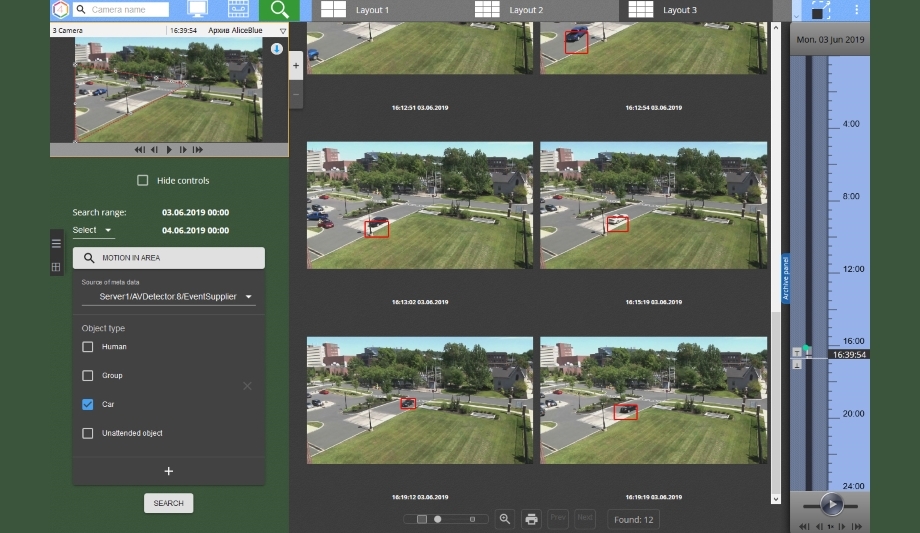Jump to next record on archive panel
The height and width of the screenshot is (533, 920).
857,527
